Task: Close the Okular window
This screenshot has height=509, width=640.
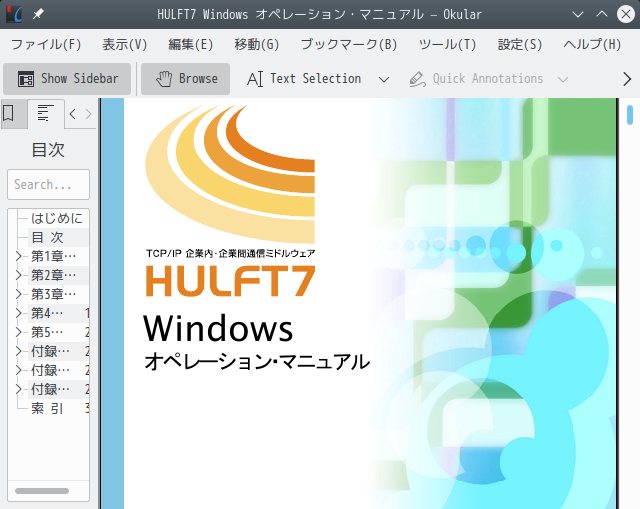Action: pos(626,15)
